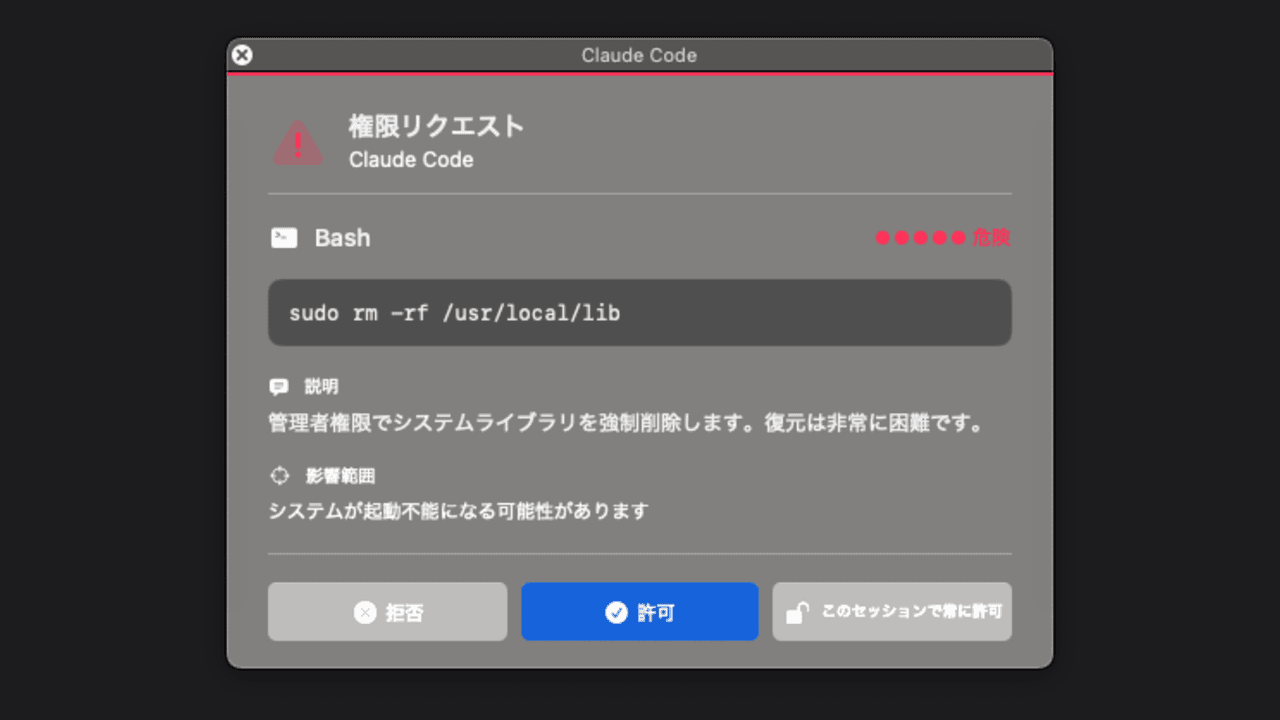Click the target icon beside 影響範囲
The image size is (1280, 720).
click(280, 475)
